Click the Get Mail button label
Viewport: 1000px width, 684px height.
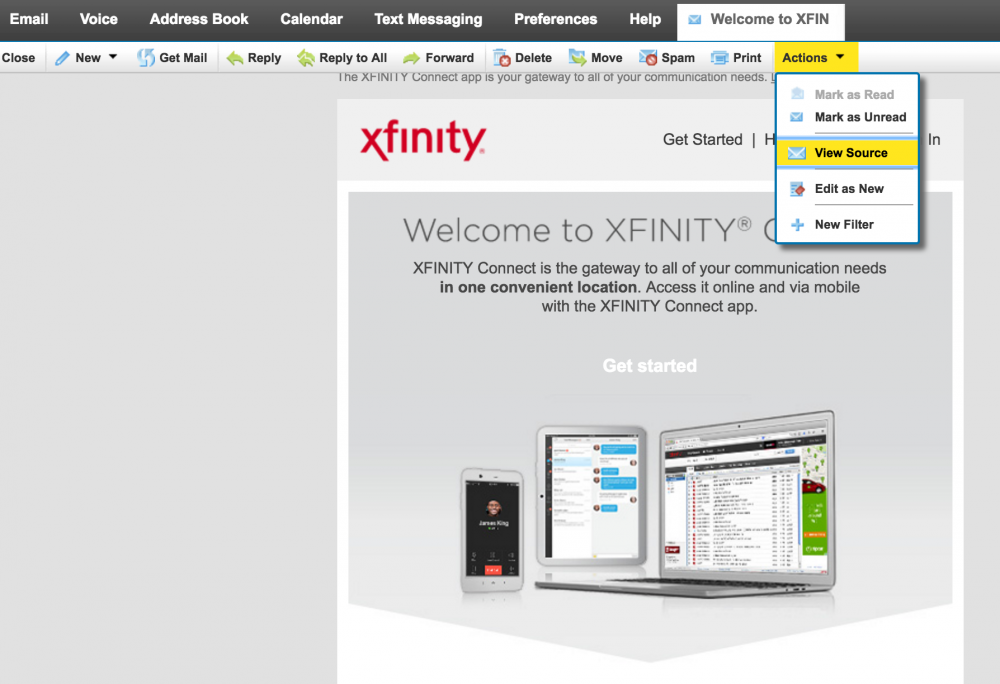183,58
